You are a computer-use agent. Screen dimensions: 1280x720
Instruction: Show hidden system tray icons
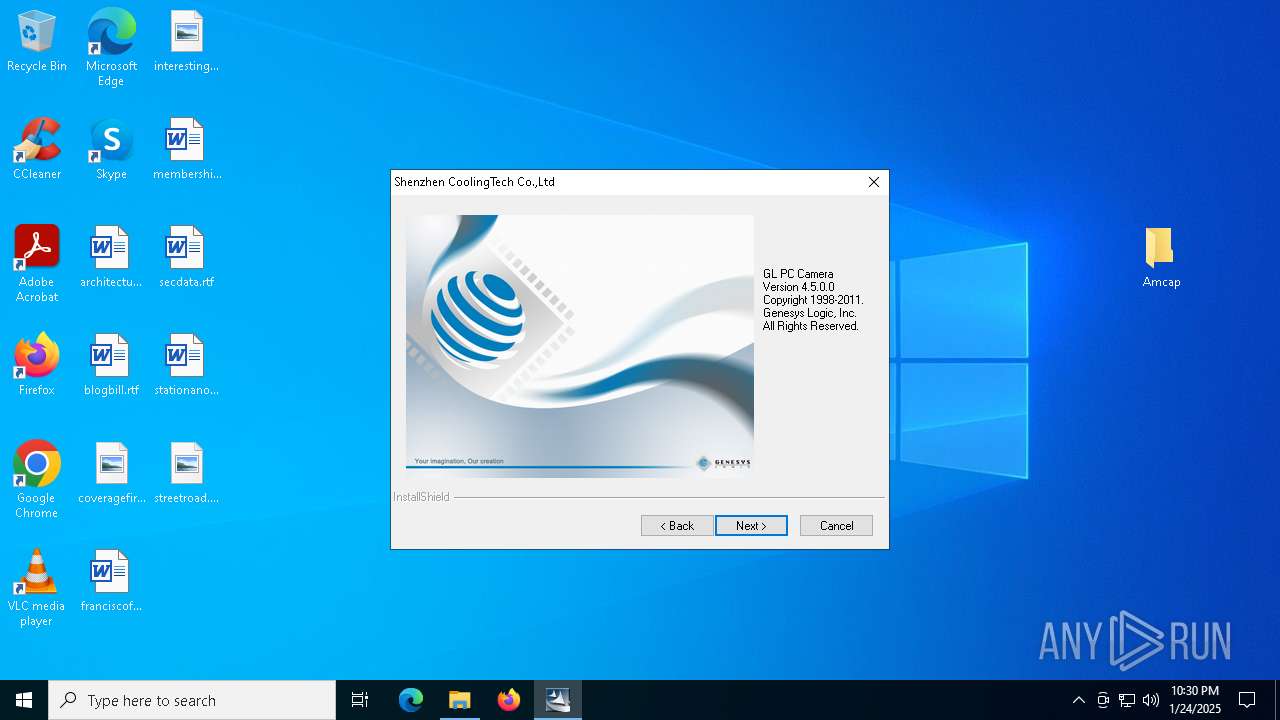click(x=1078, y=700)
